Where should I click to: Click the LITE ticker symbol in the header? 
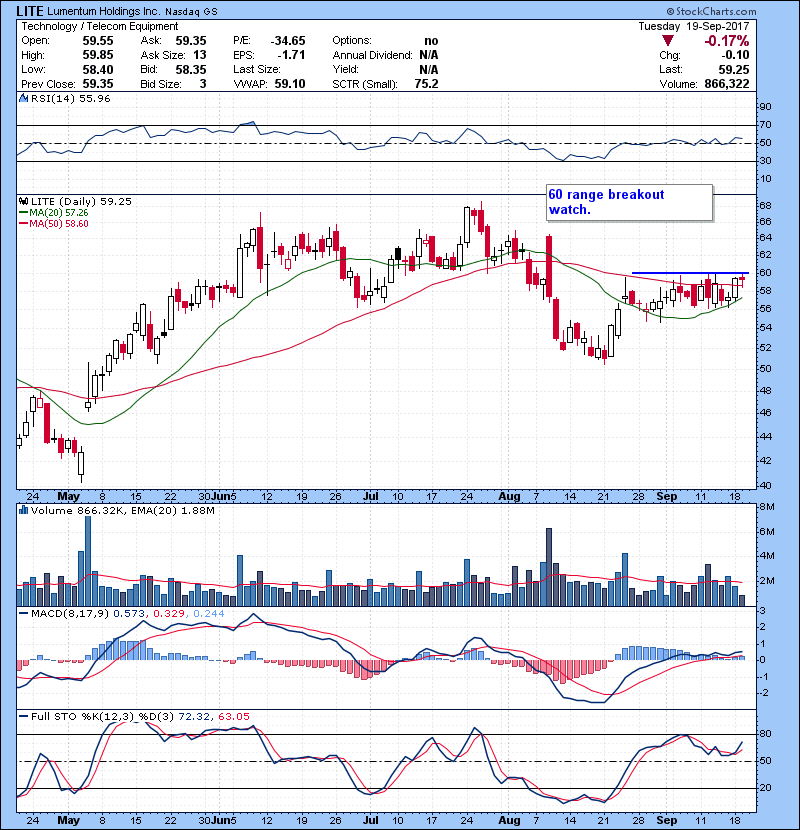[x=30, y=11]
